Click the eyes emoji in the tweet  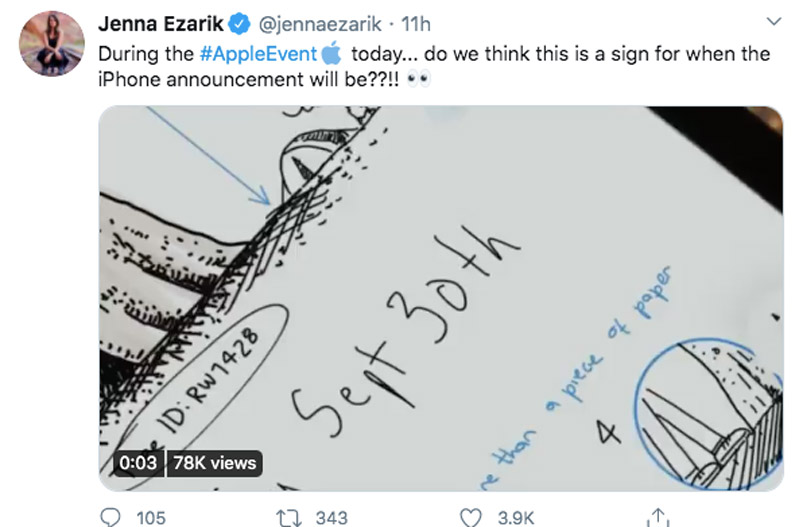click(419, 80)
